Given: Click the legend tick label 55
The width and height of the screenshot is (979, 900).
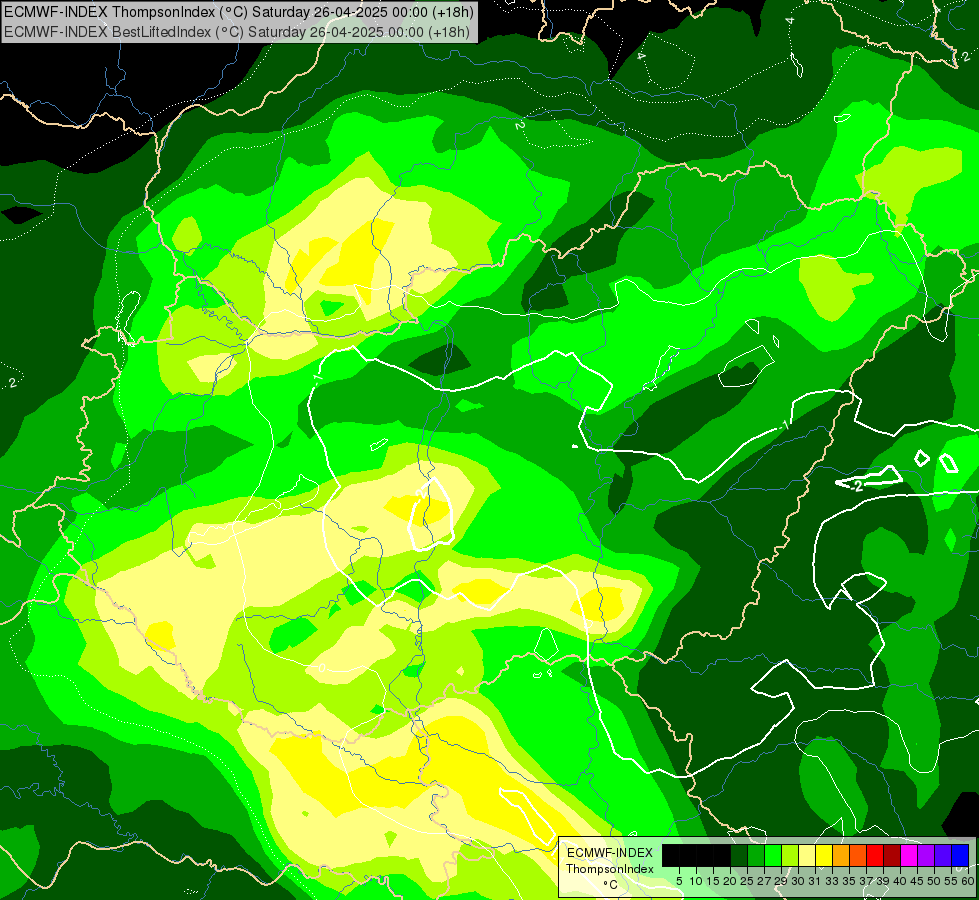Looking at the screenshot, I should coord(951,881).
